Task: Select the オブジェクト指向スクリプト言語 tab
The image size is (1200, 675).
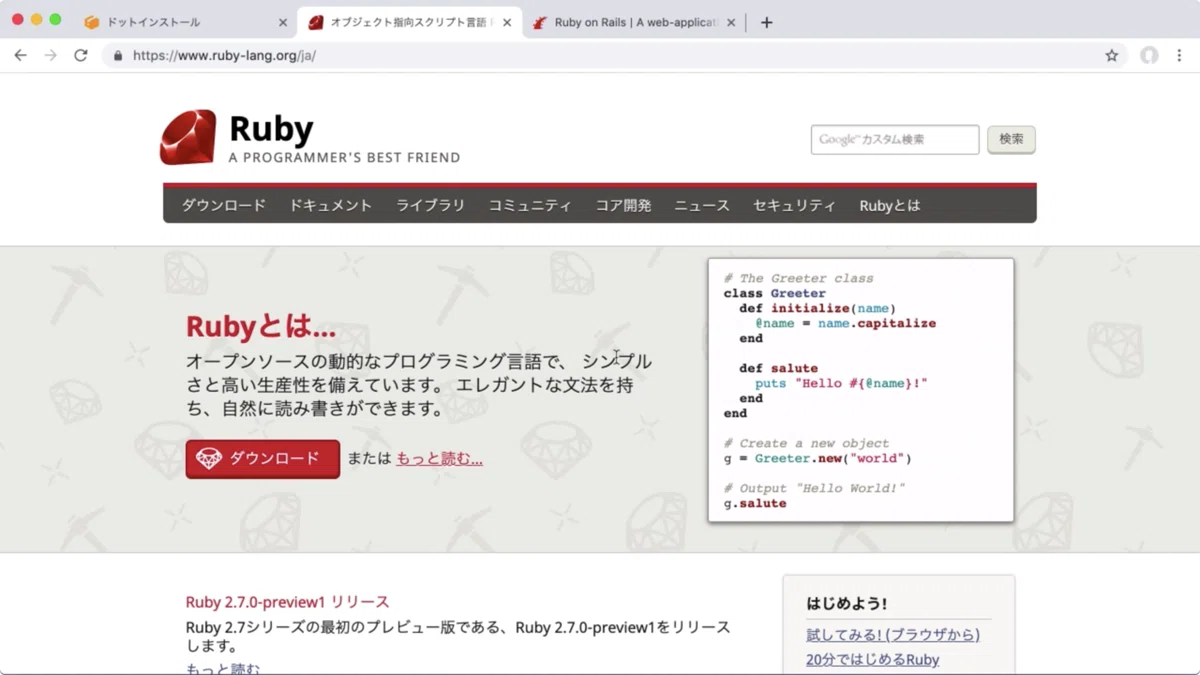Action: 410,22
